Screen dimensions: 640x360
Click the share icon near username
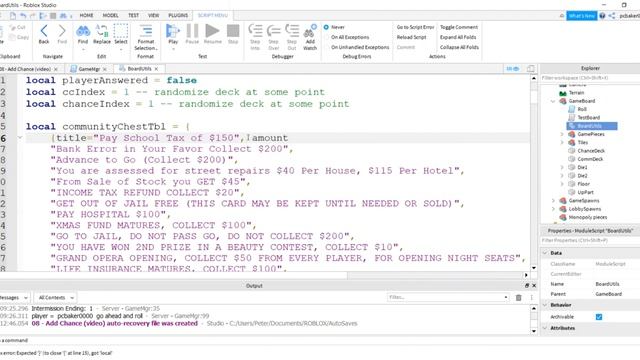pyautogui.click(x=612, y=16)
